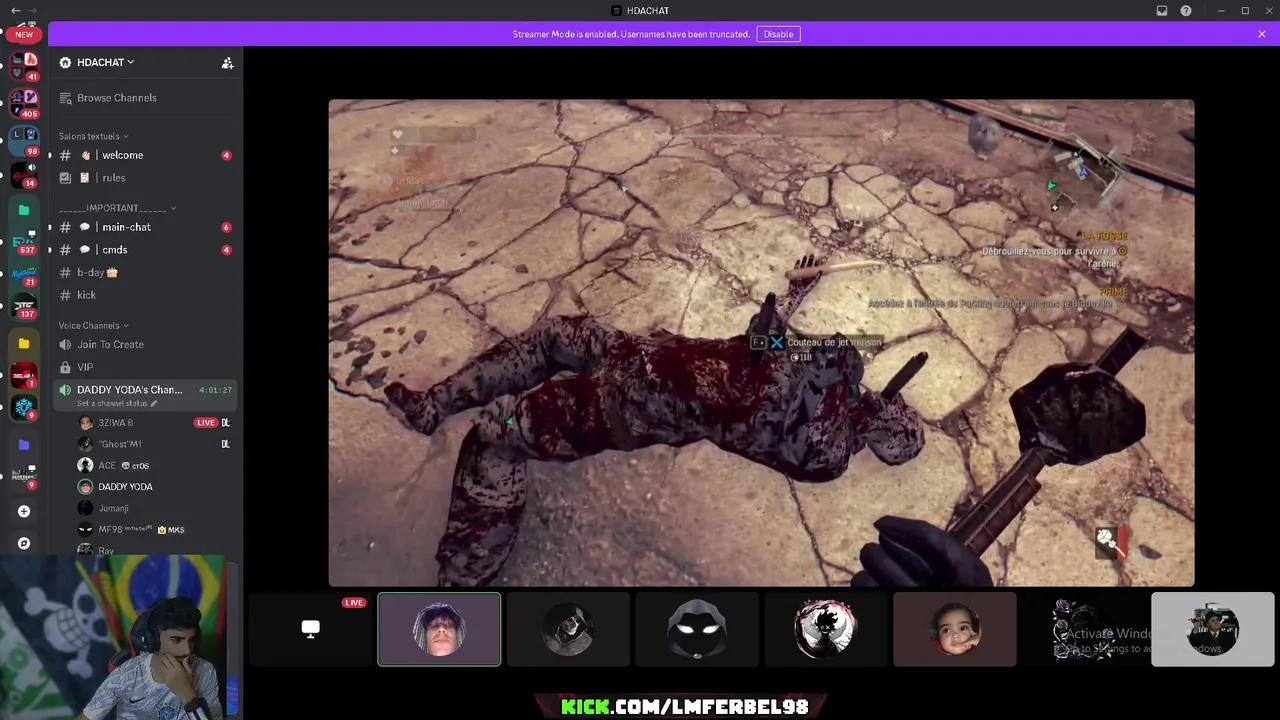This screenshot has width=1280, height=720.
Task: Select voice member Jumanji
Action: (153, 508)
